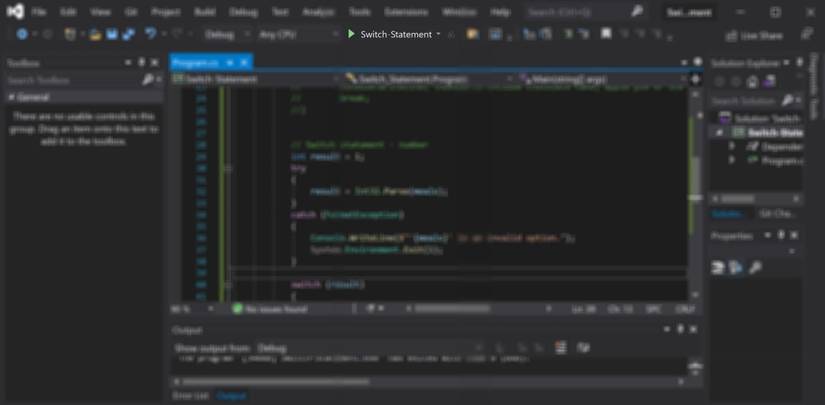The height and width of the screenshot is (405, 825).
Task: Click the editor vertical scrollbar
Action: coord(696,180)
